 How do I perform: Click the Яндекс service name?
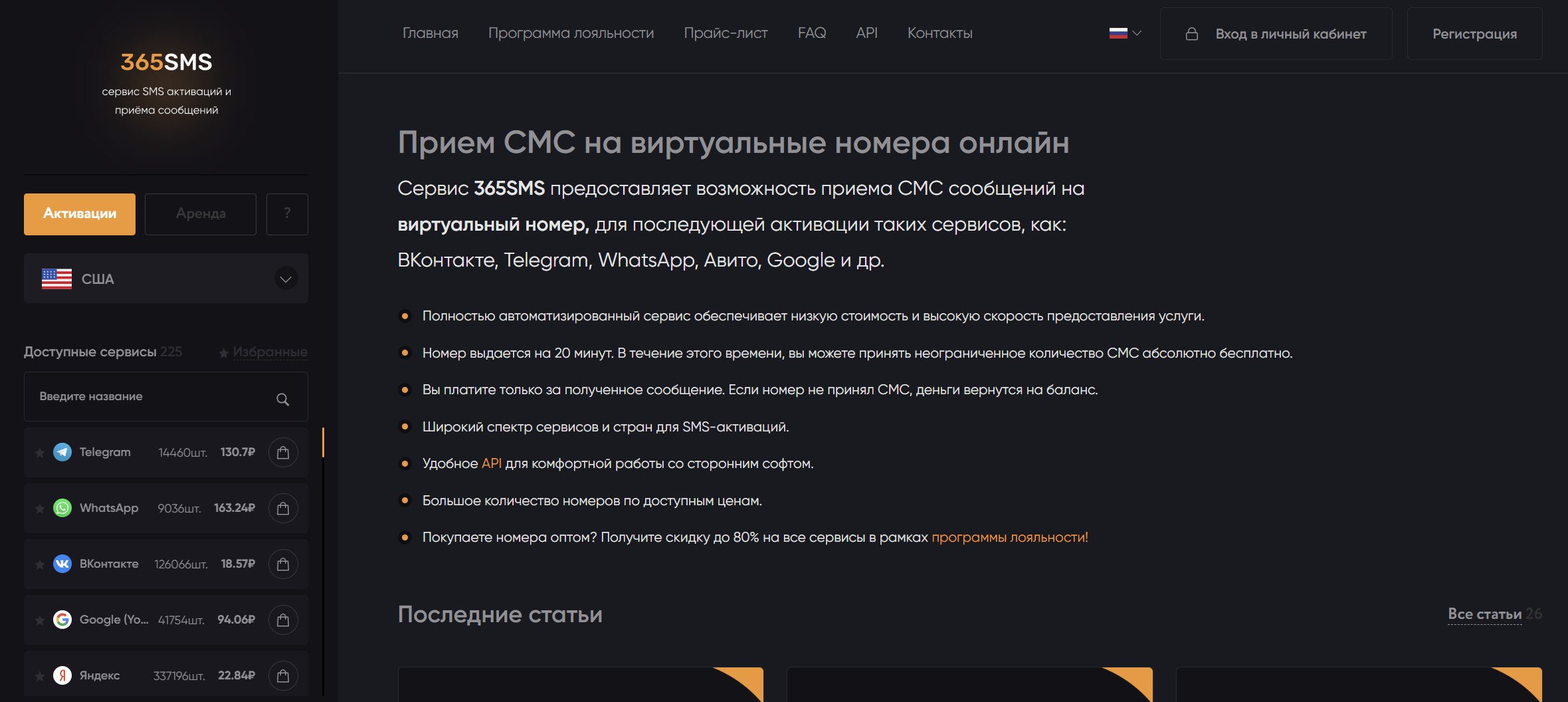click(100, 675)
